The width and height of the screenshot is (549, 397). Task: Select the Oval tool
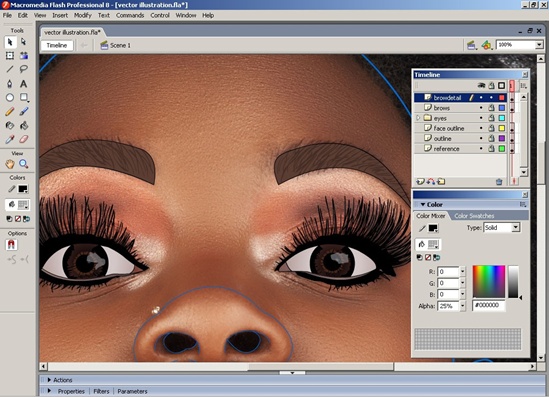point(10,97)
